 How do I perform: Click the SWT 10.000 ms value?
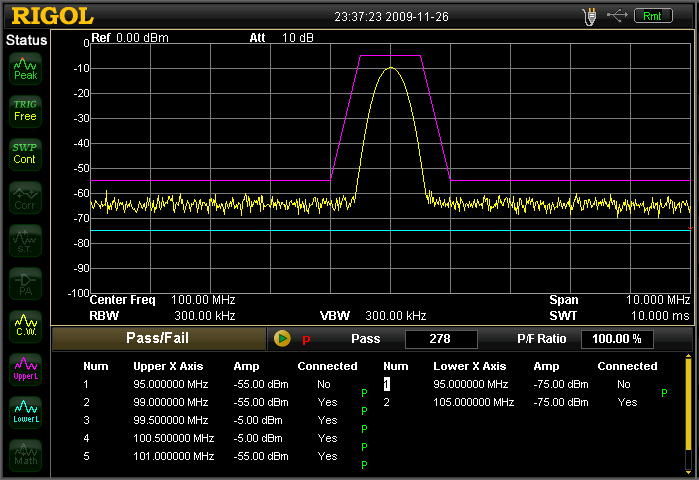660,316
